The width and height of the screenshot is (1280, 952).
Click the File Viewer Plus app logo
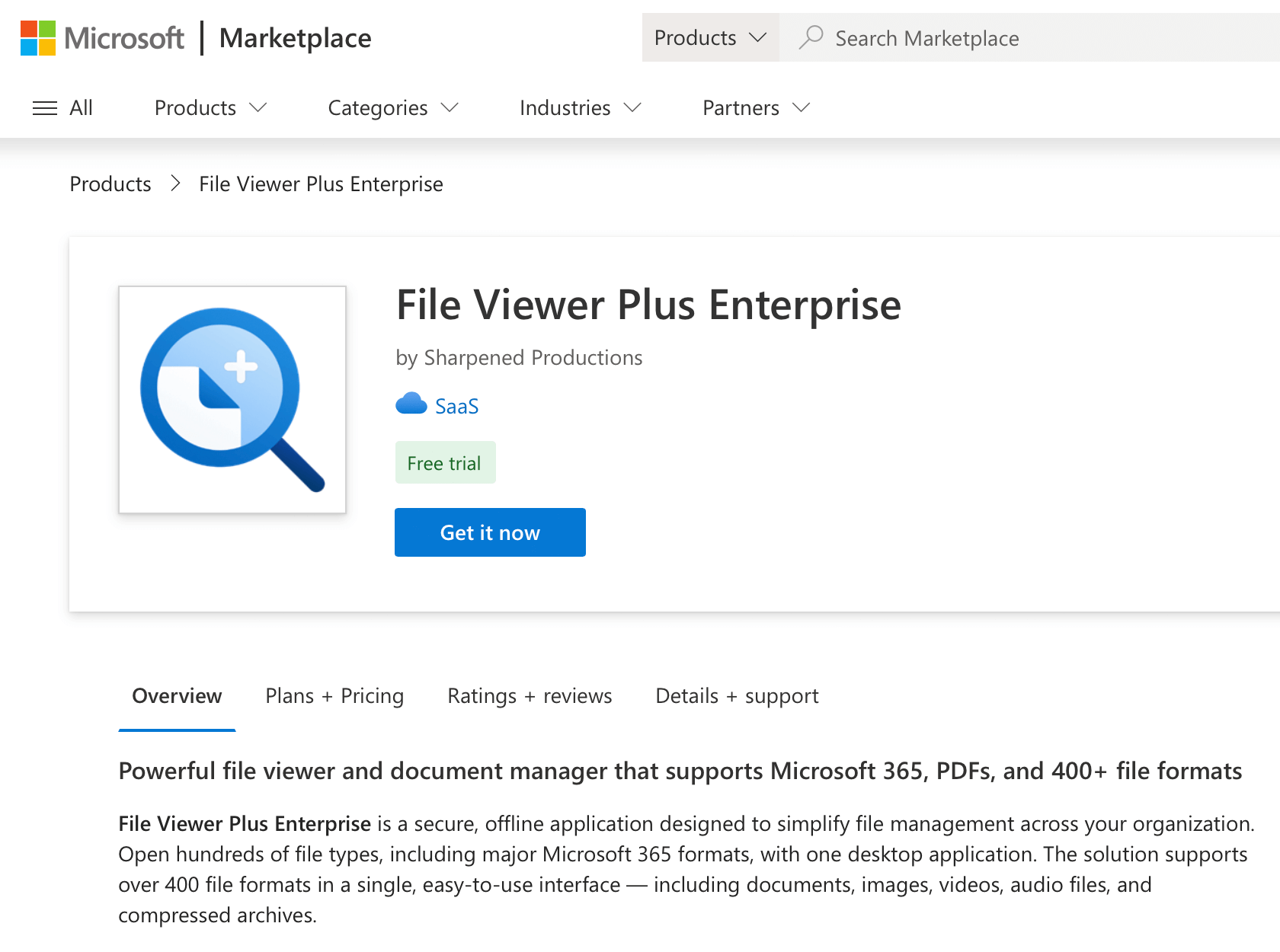pos(232,400)
